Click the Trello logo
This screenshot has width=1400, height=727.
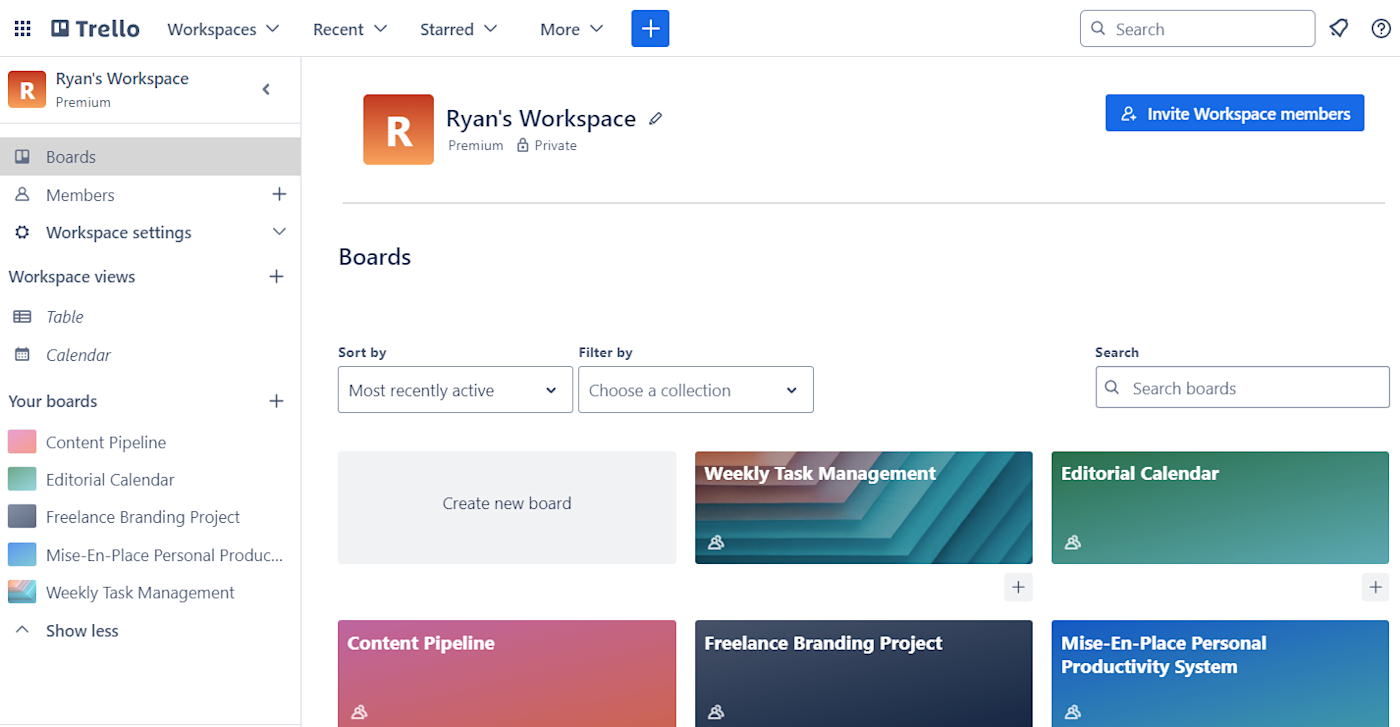96,29
